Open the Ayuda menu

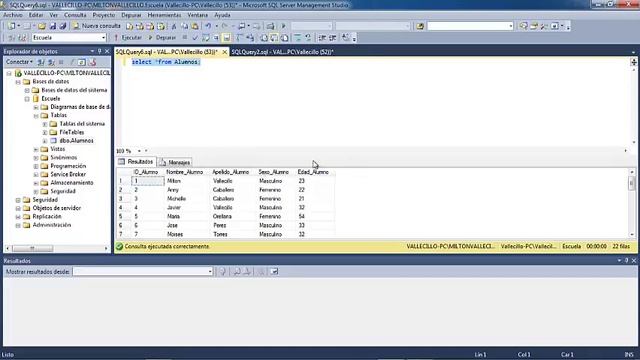(x=222, y=15)
